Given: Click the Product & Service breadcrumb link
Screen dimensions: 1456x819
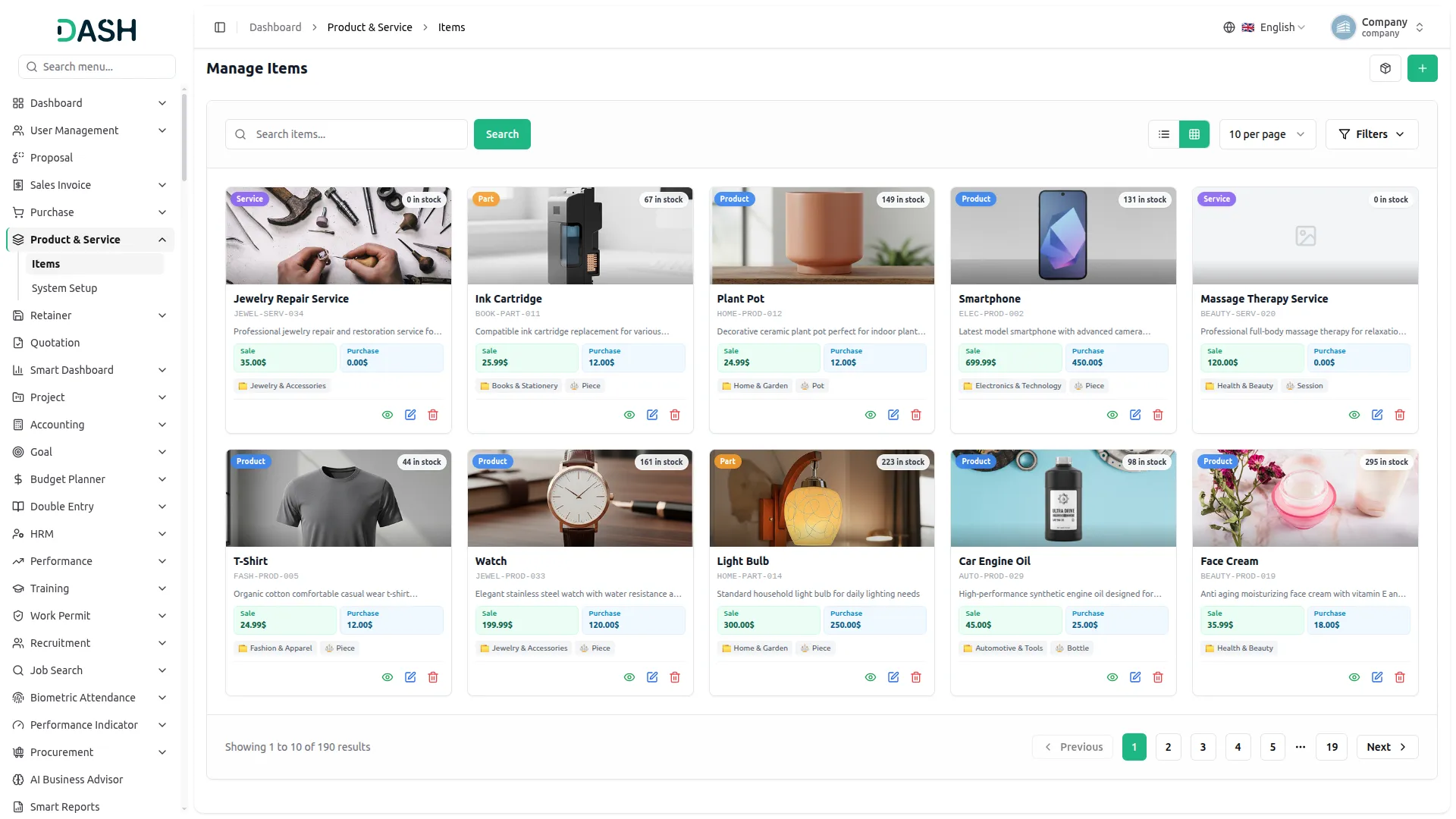Looking at the screenshot, I should (370, 27).
